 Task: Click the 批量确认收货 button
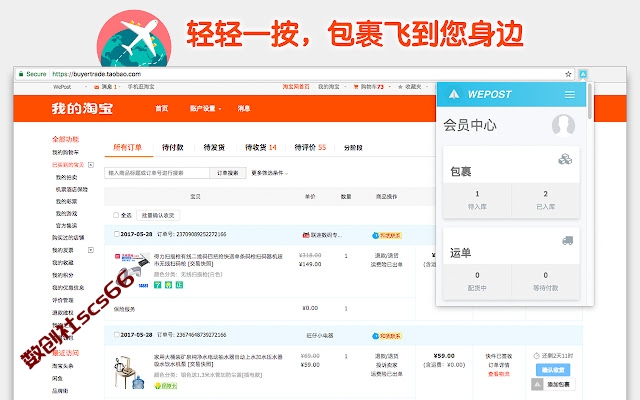click(x=158, y=216)
